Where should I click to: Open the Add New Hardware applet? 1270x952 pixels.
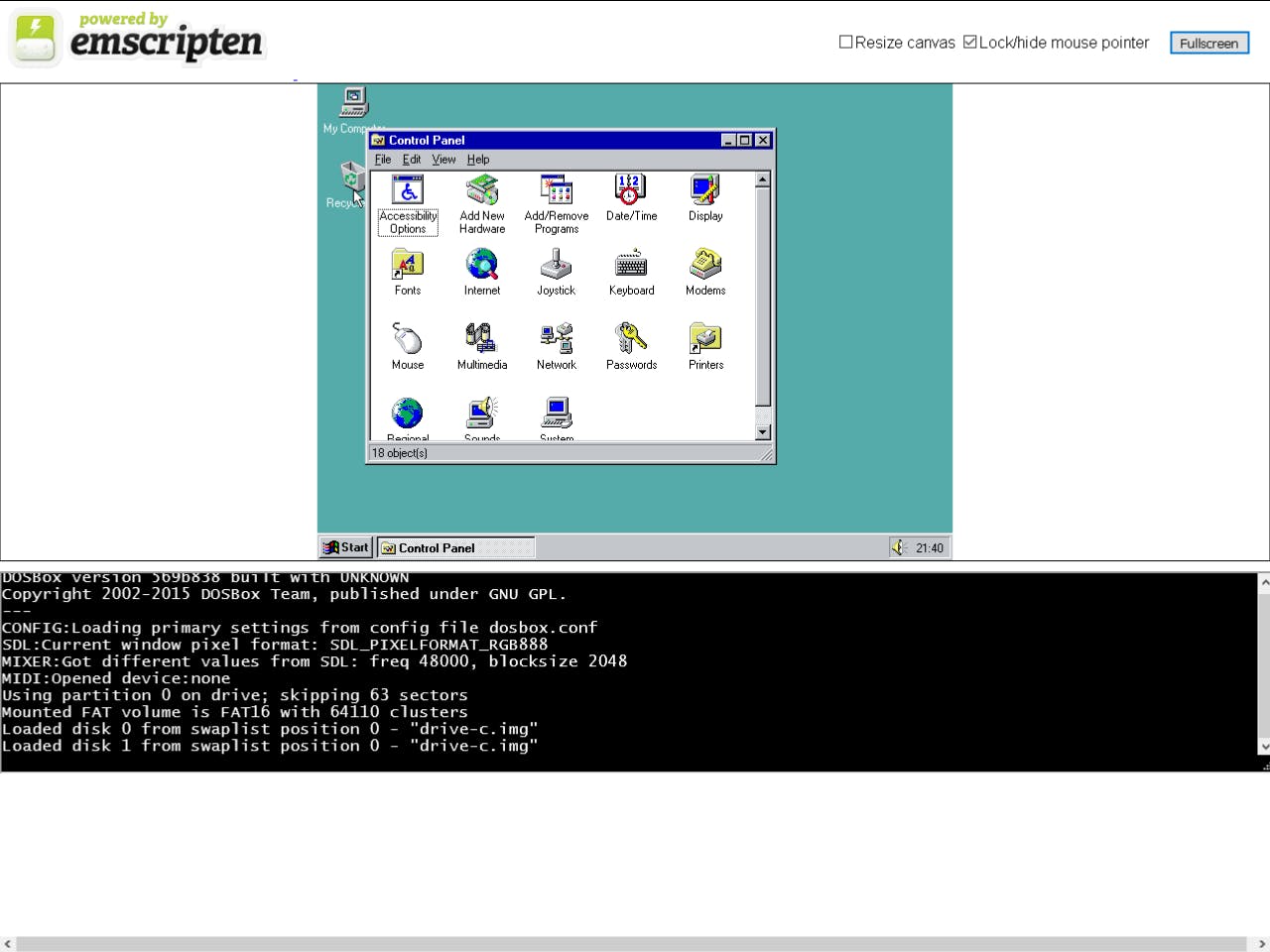482,189
